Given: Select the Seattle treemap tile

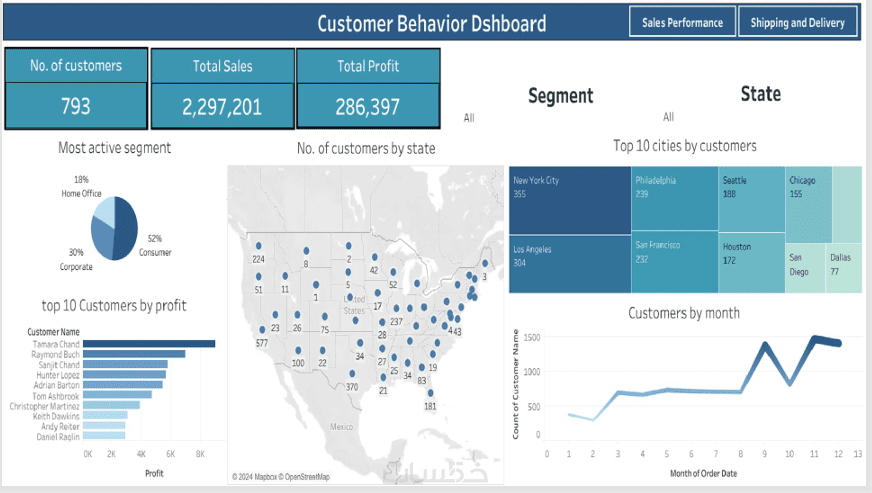Looking at the screenshot, I should tap(751, 199).
